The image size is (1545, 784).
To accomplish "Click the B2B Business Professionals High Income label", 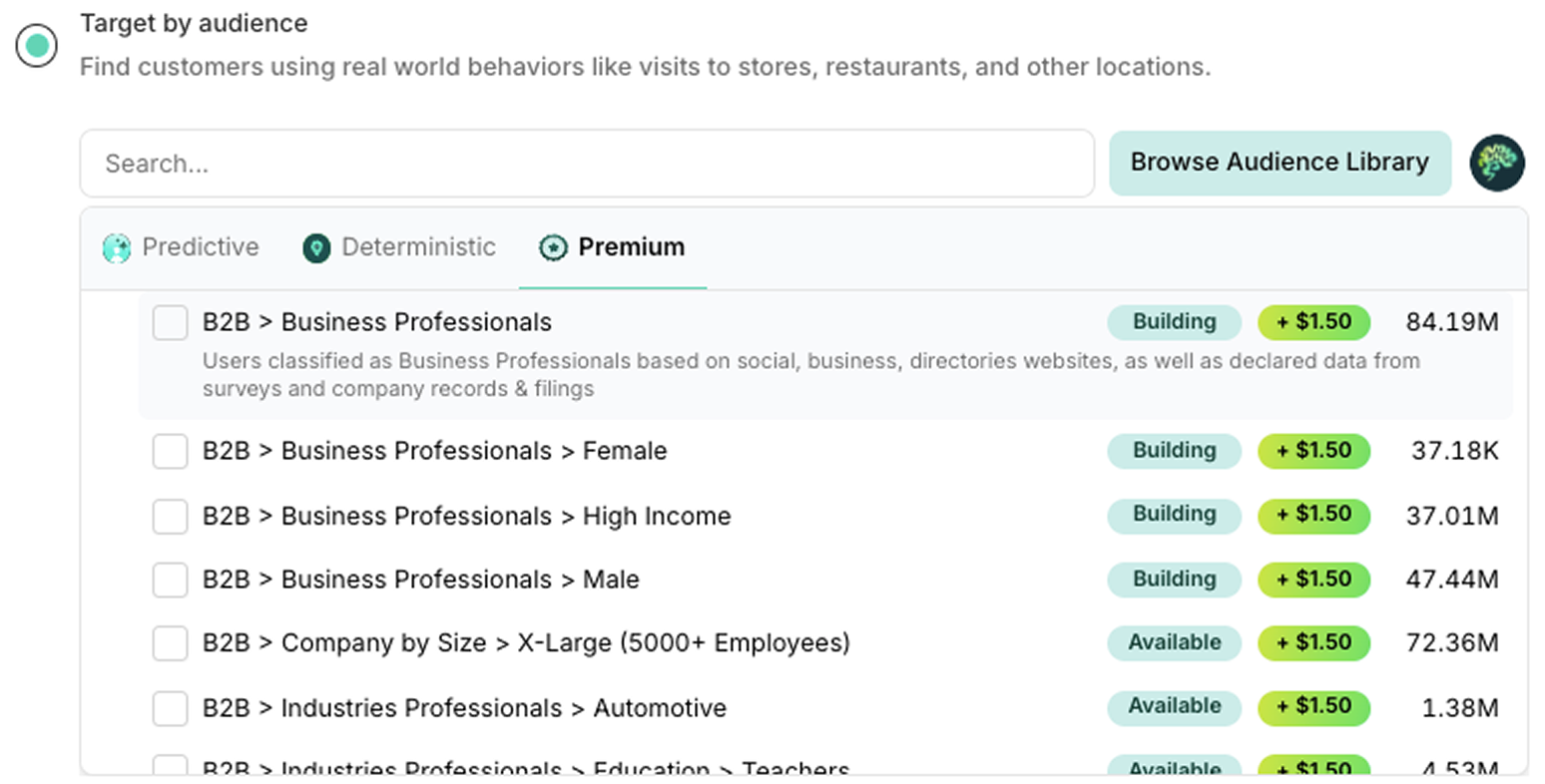I will click(466, 516).
